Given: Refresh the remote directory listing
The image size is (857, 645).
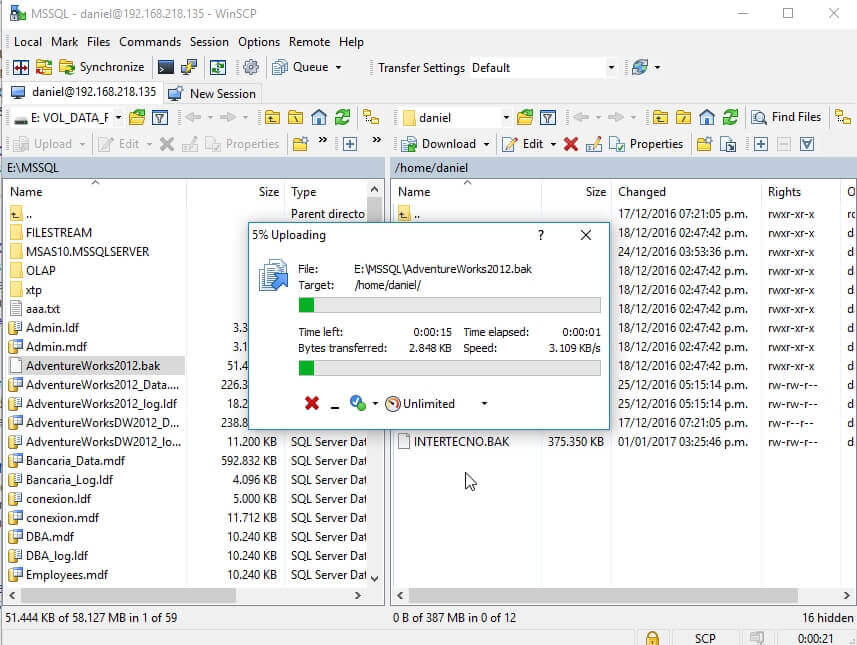Looking at the screenshot, I should point(731,117).
